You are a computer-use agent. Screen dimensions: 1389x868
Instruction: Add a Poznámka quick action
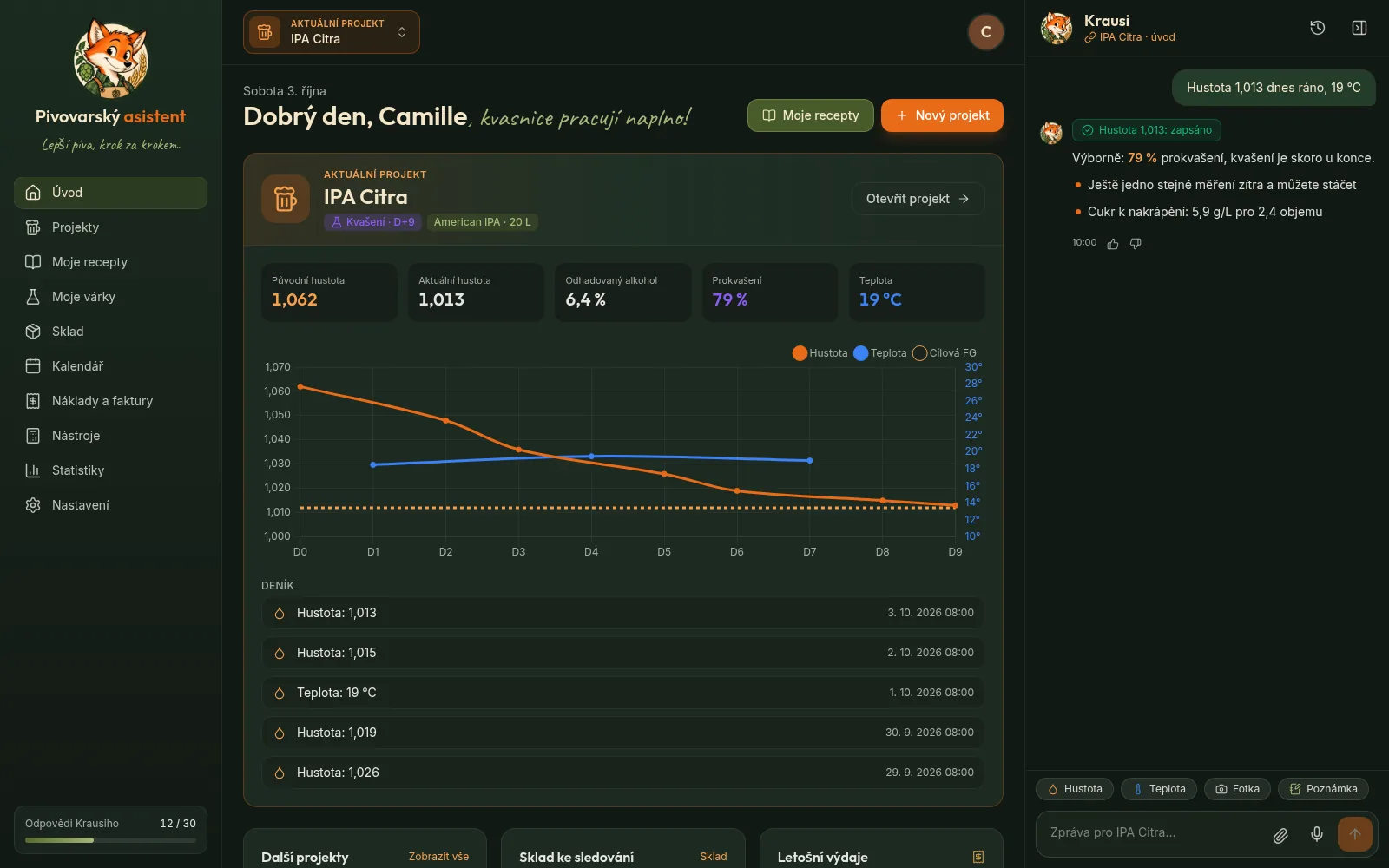tap(1323, 789)
